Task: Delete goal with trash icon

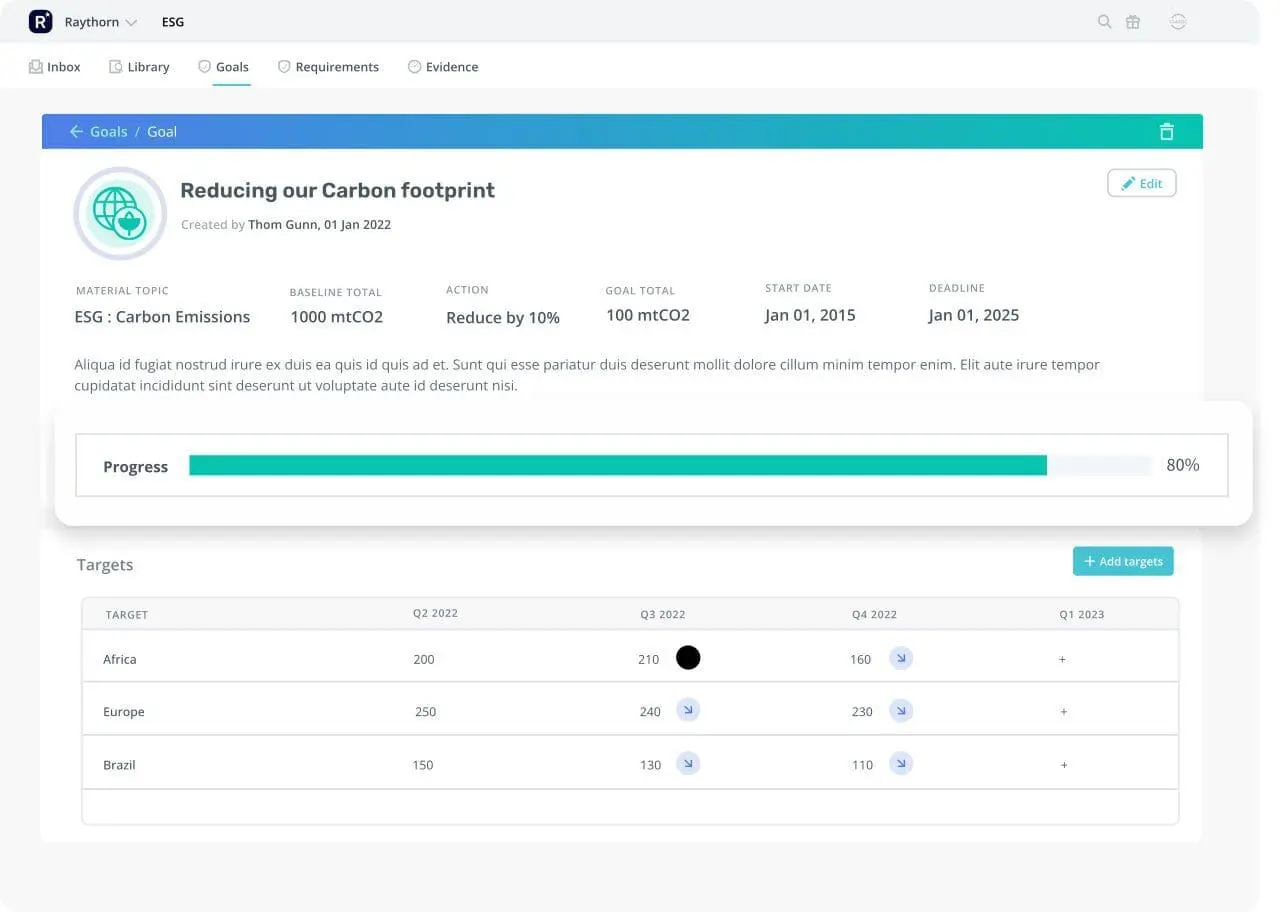Action: pyautogui.click(x=1166, y=132)
